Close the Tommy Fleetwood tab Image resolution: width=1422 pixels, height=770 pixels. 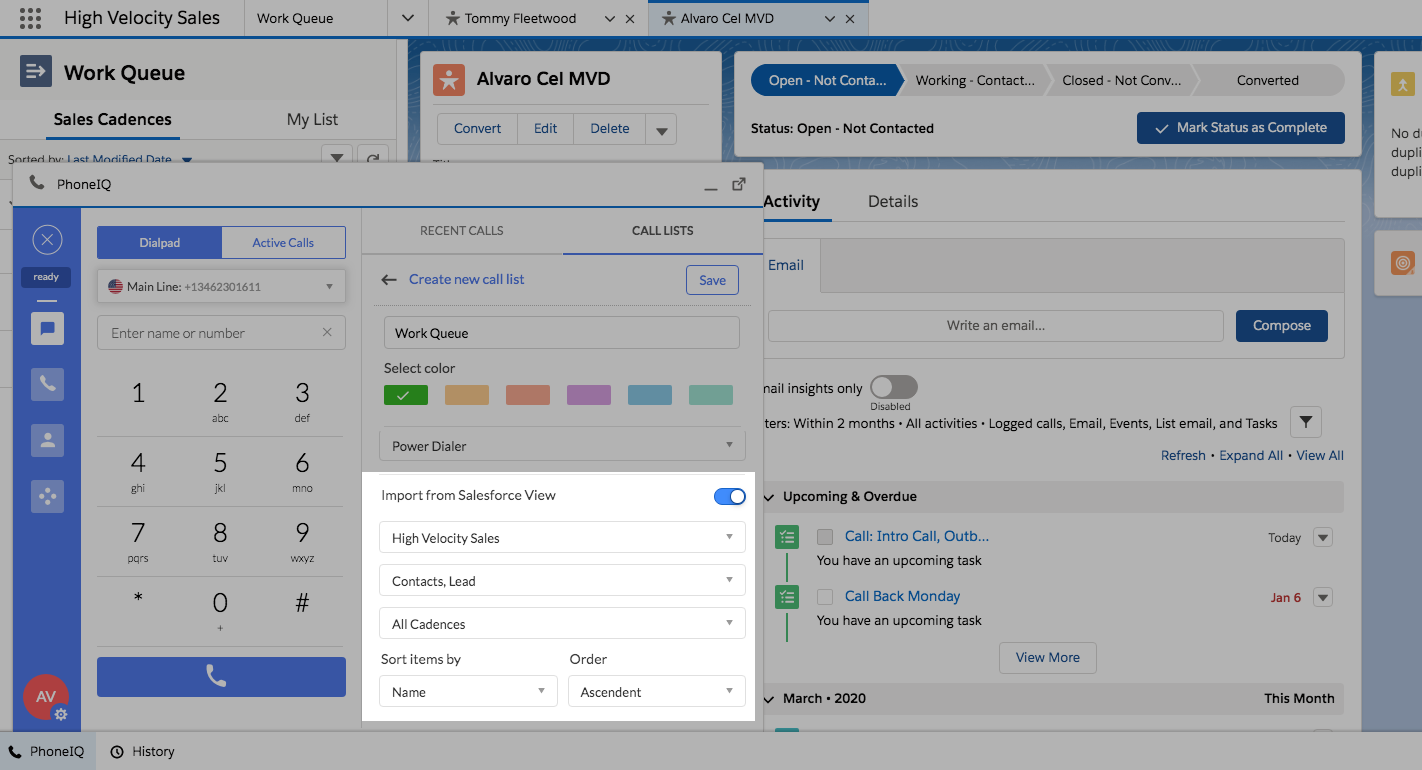(x=629, y=19)
